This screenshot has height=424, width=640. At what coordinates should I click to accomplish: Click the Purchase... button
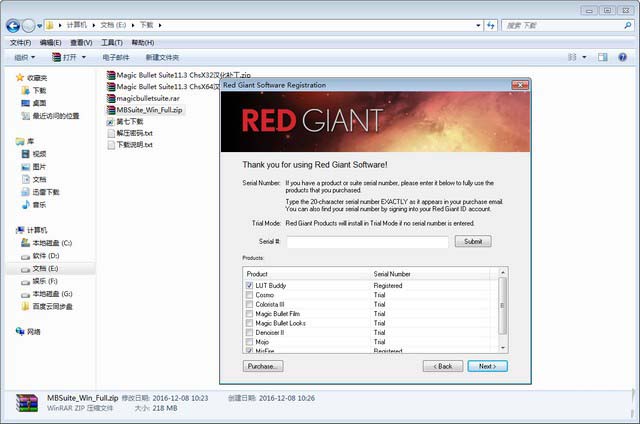coord(263,366)
